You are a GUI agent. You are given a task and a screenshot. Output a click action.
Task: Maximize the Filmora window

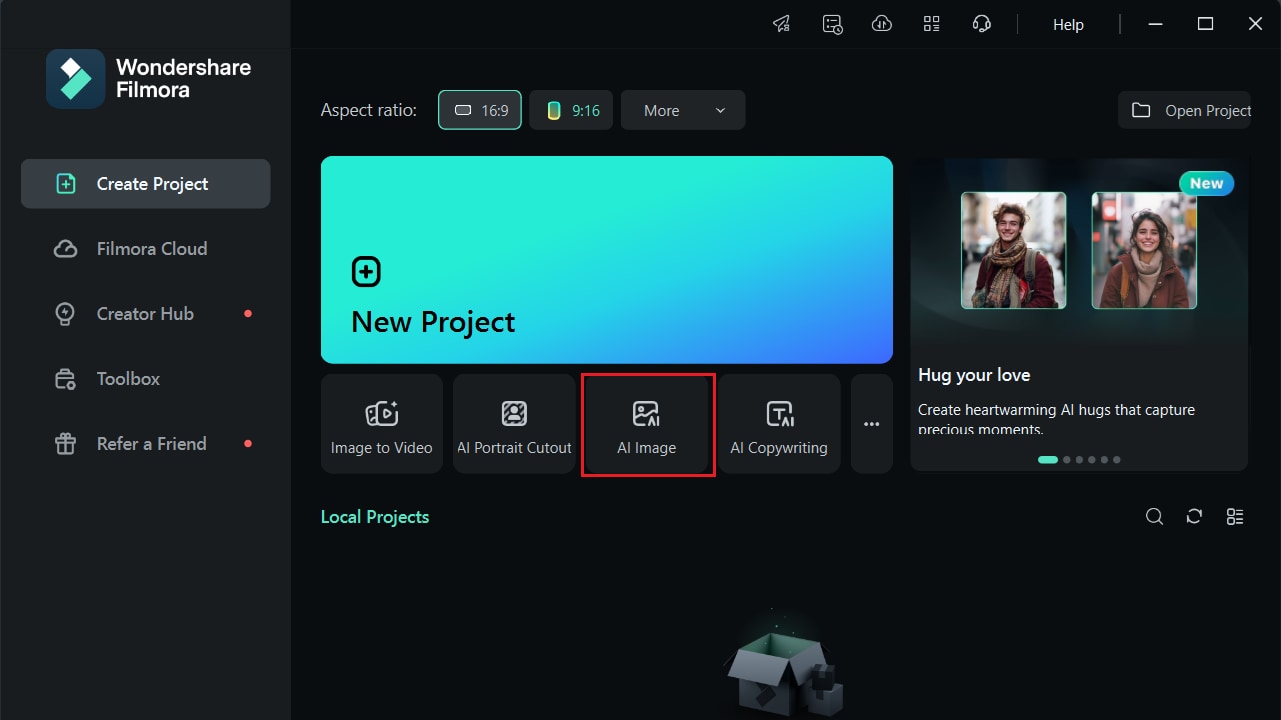tap(1206, 24)
